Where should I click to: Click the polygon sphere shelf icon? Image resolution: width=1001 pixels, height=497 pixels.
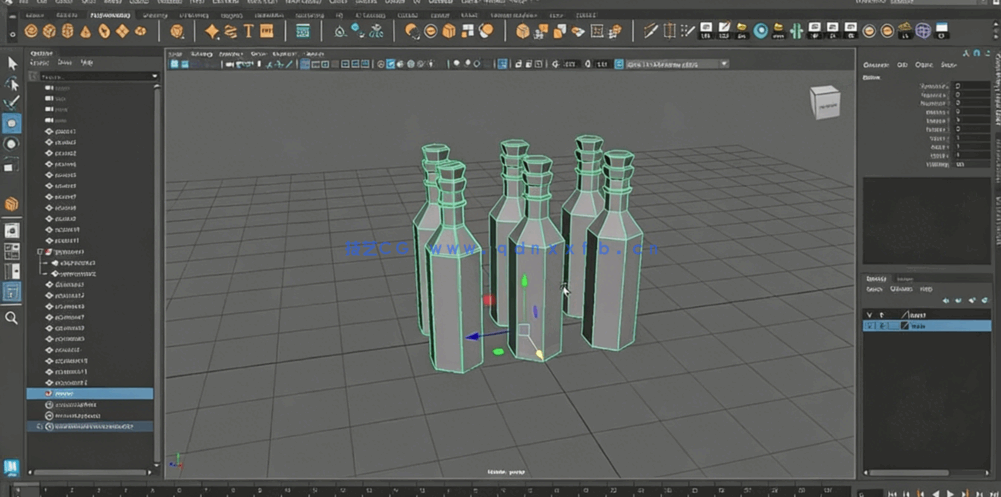coord(32,31)
